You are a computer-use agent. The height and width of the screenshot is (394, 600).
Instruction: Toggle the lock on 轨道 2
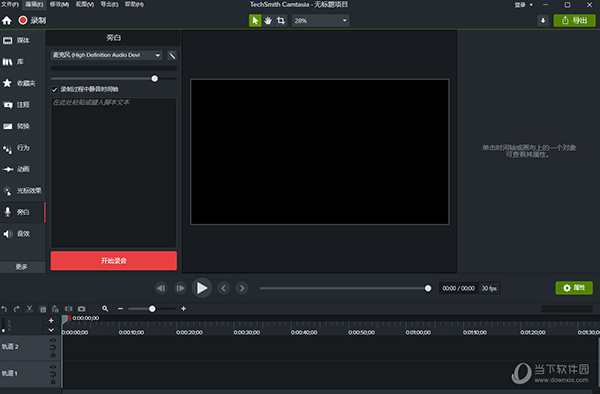pos(53,355)
